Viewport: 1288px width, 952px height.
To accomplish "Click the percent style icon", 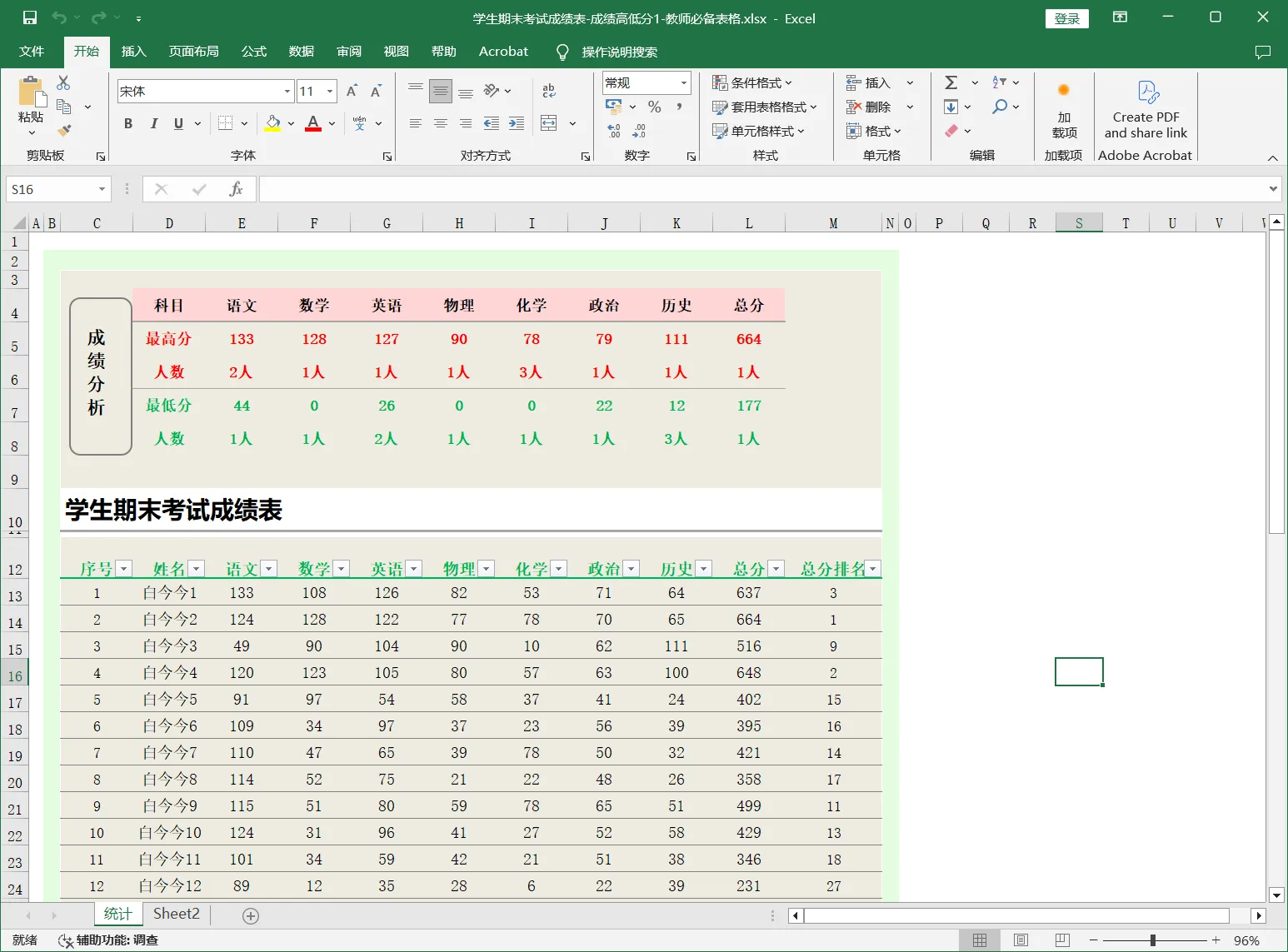I will pyautogui.click(x=655, y=107).
